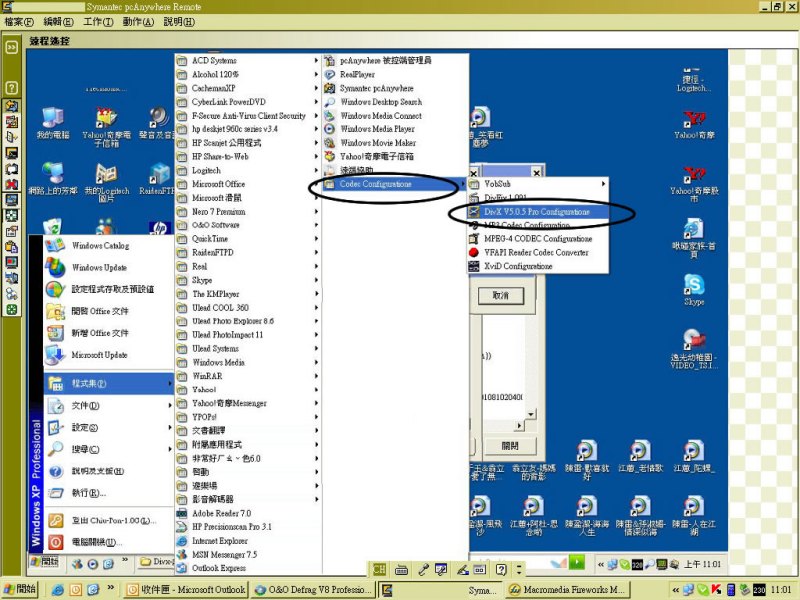Highlight the Codec Configurations menu entry

click(393, 184)
